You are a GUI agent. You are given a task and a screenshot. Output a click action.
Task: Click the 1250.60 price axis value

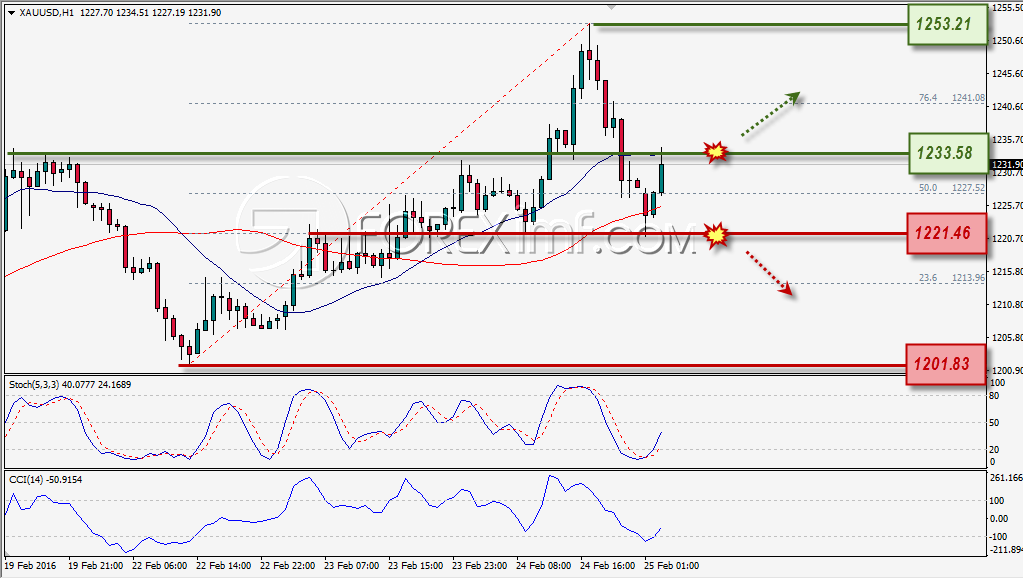(1007, 40)
